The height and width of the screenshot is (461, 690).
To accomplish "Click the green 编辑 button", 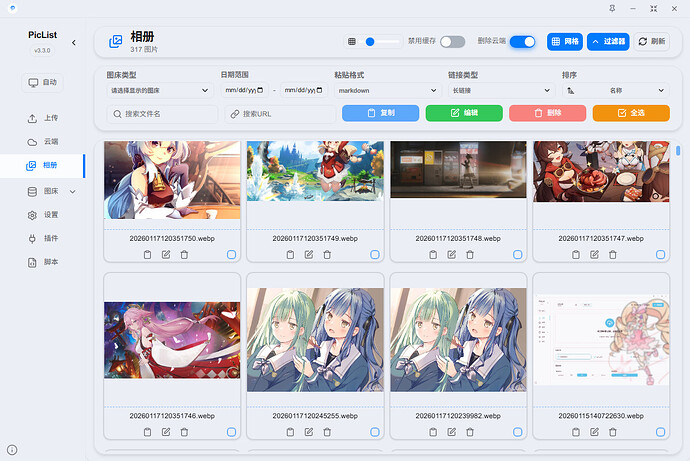I will [464, 113].
